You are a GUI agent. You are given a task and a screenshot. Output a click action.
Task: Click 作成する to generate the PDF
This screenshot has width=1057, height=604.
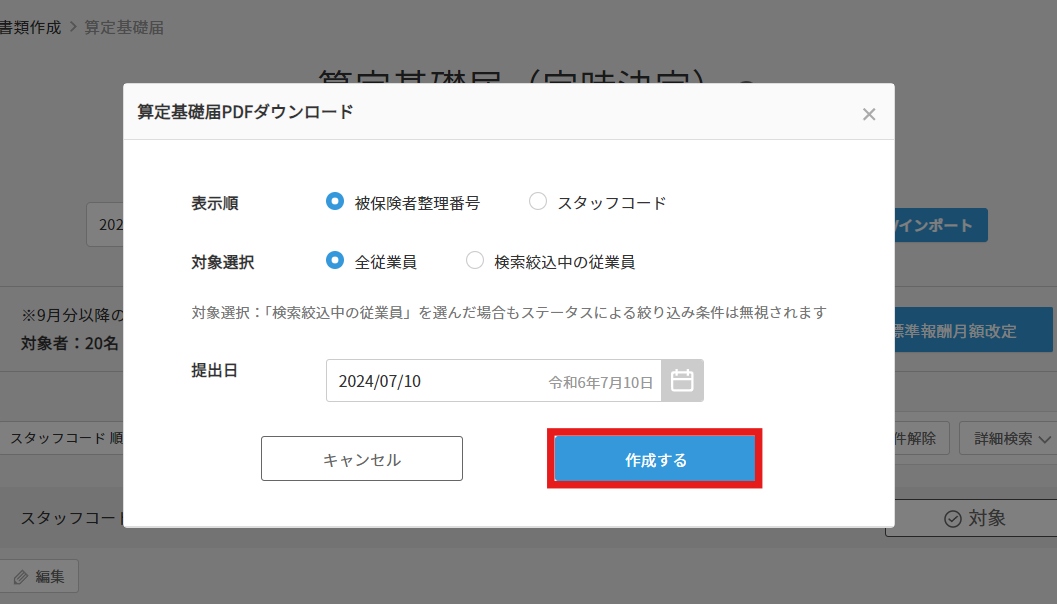coord(654,458)
